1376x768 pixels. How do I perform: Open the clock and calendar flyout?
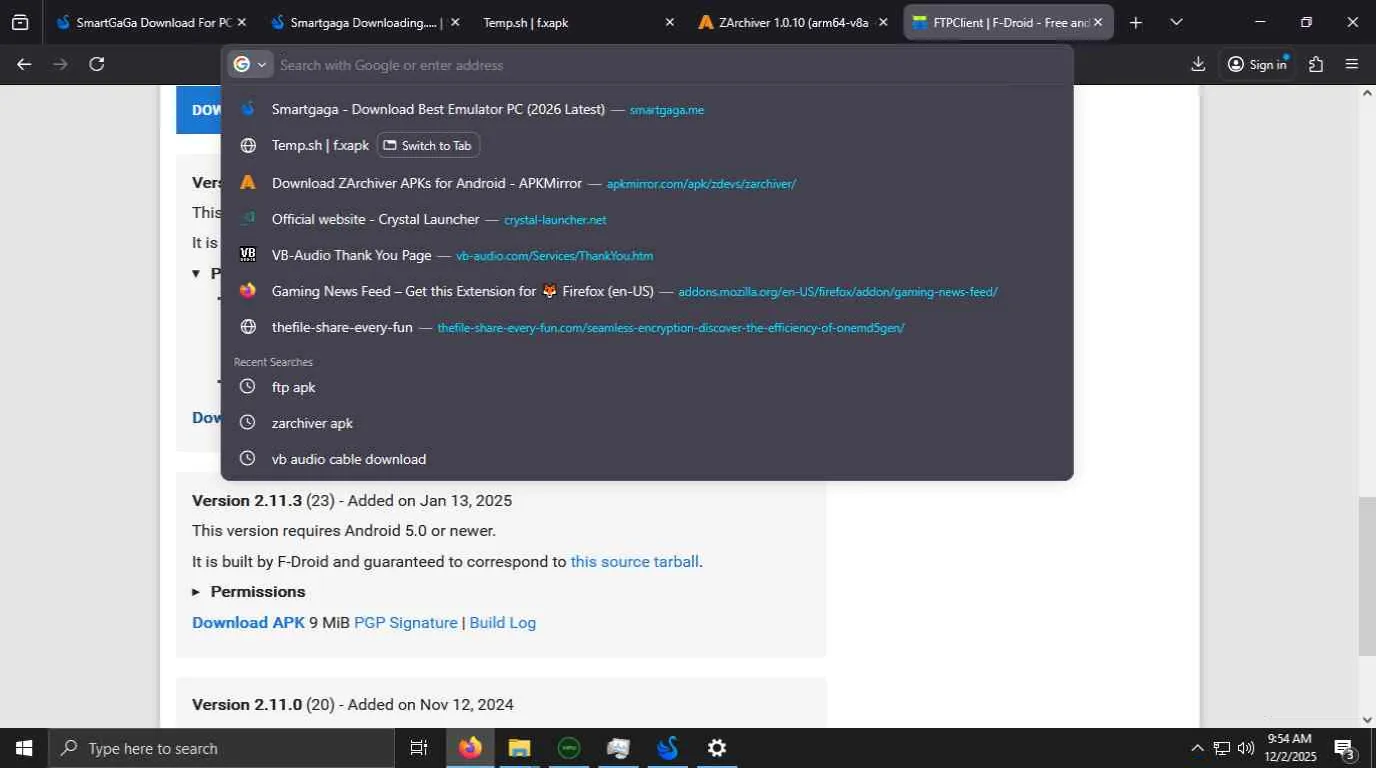click(1289, 748)
